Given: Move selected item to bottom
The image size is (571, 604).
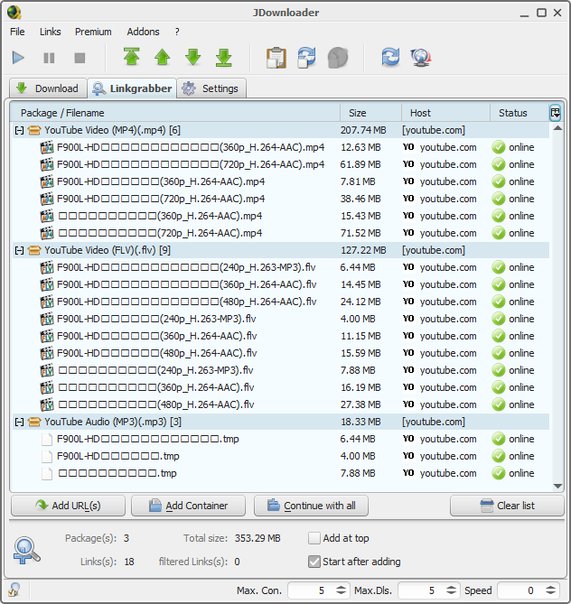Looking at the screenshot, I should pos(224,57).
